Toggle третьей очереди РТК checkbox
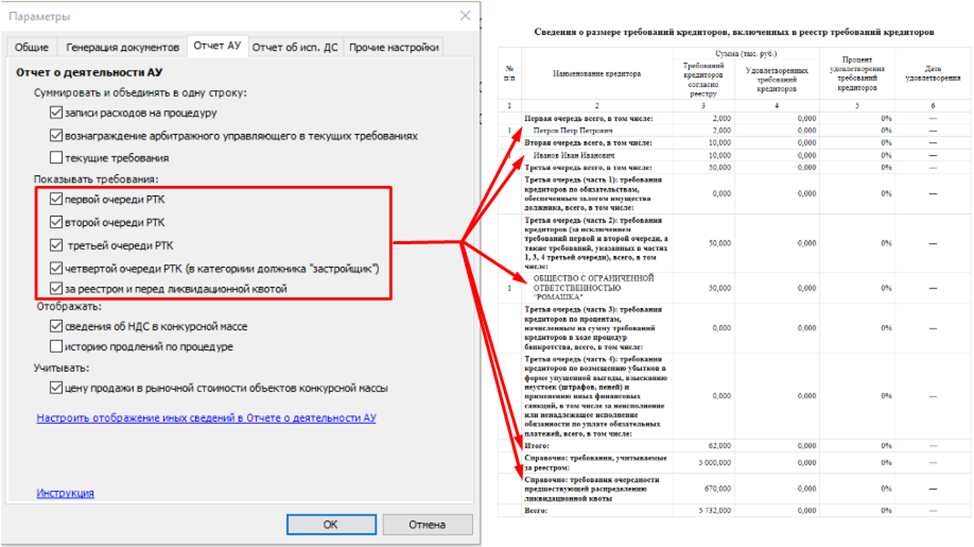The height and width of the screenshot is (547, 974). point(56,245)
